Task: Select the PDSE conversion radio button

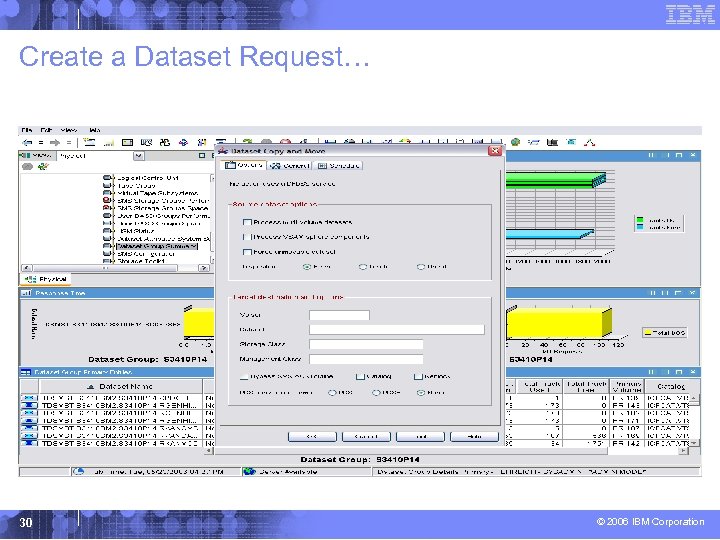Action: click(376, 393)
